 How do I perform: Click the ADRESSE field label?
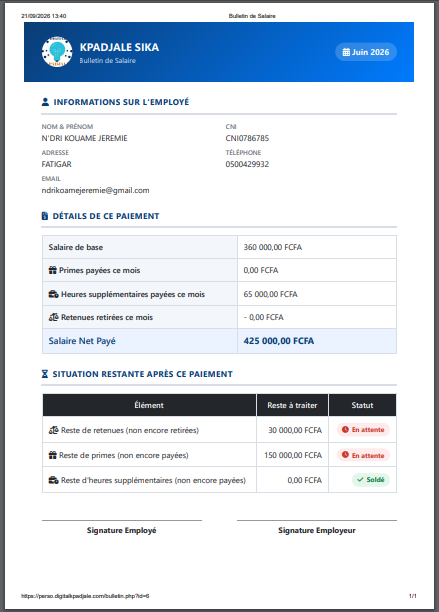(55, 153)
